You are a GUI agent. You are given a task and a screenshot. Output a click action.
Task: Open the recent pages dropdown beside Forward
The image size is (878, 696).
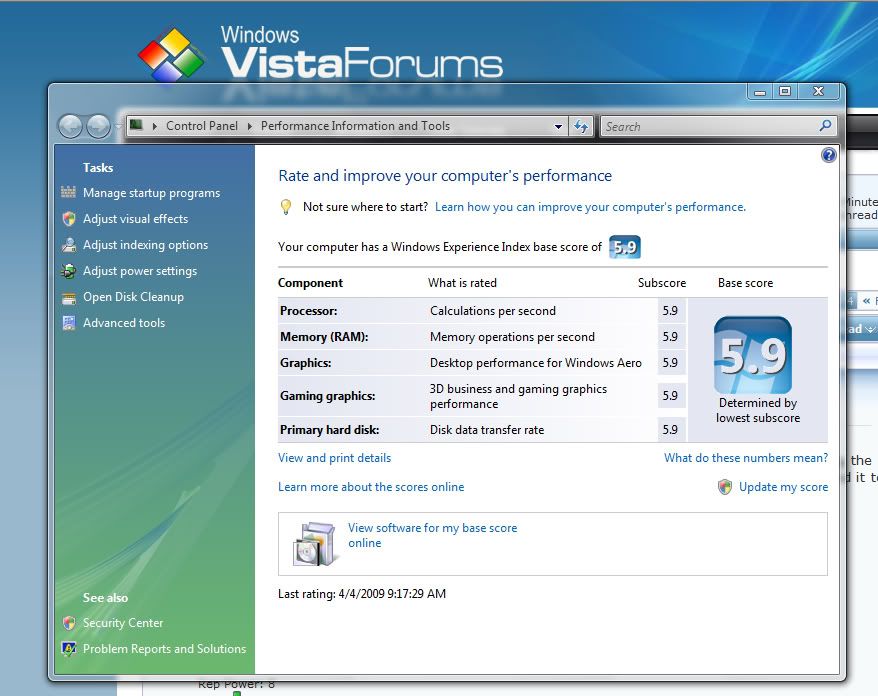118,127
